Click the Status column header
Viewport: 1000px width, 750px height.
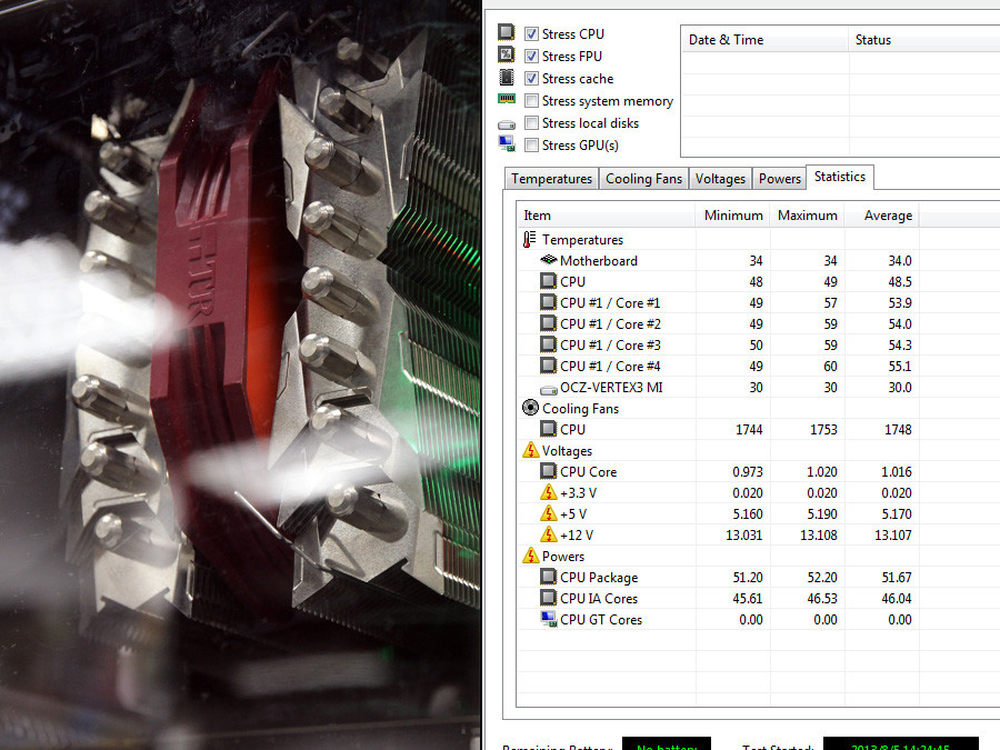pyautogui.click(x=925, y=40)
